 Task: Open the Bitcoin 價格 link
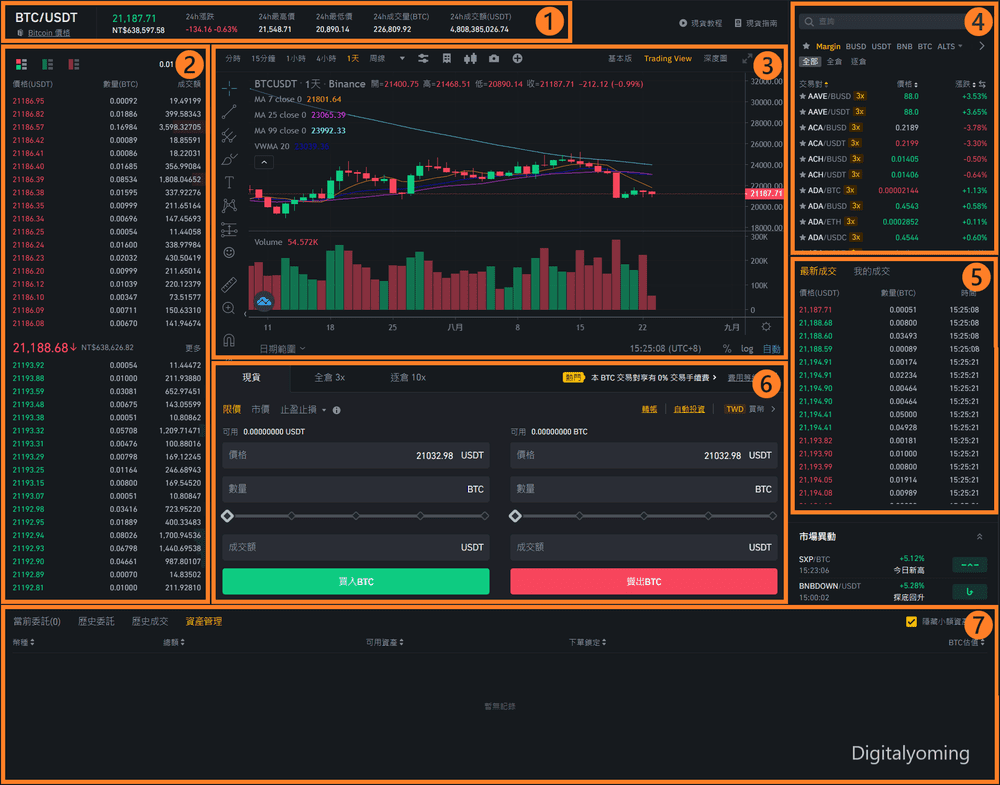coord(48,33)
